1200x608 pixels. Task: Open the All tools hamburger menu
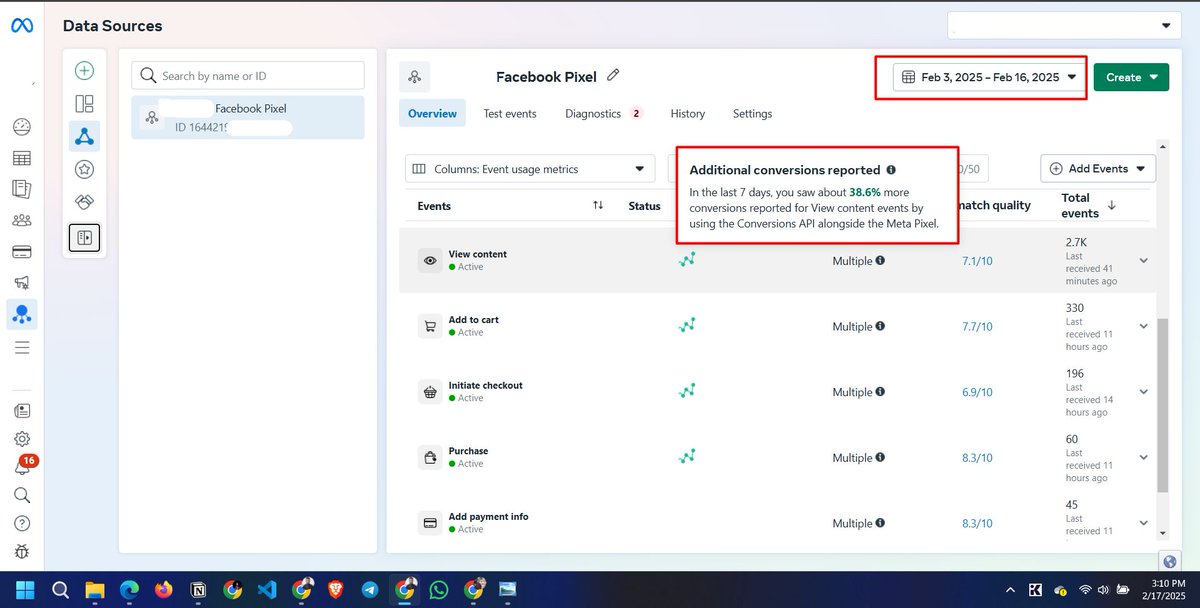coord(22,347)
